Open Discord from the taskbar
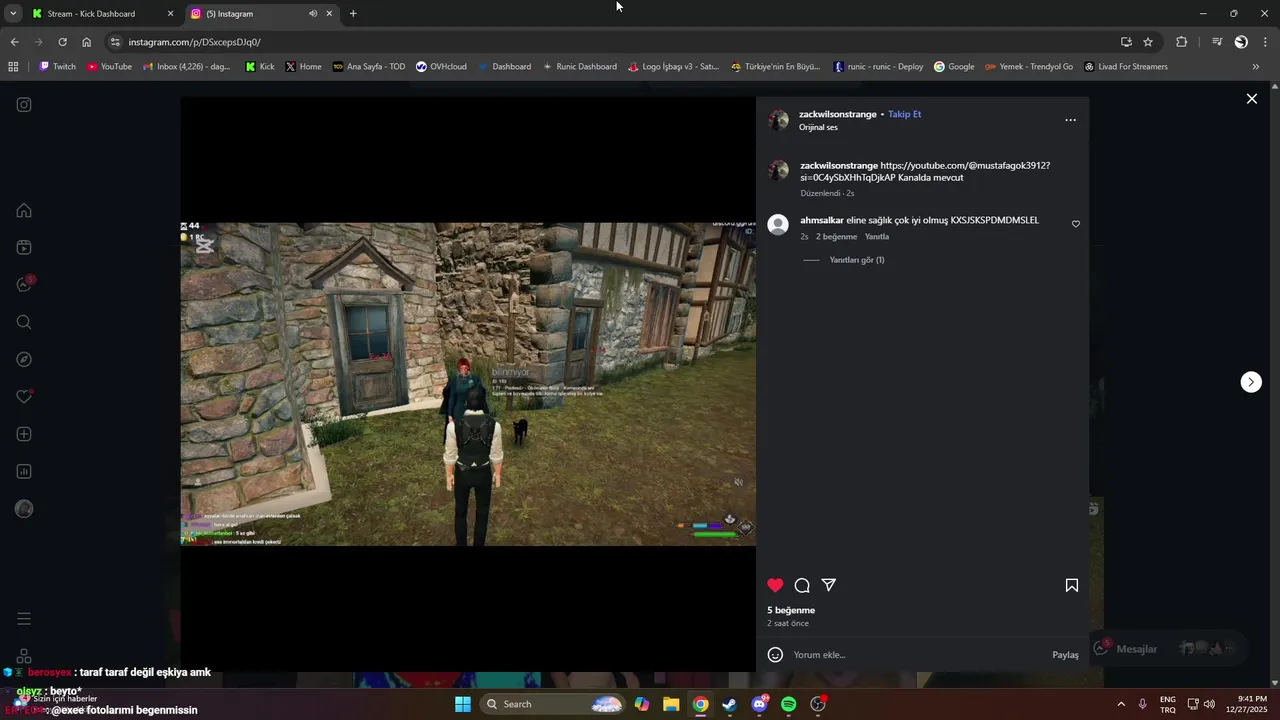The image size is (1280, 720). coord(759,704)
